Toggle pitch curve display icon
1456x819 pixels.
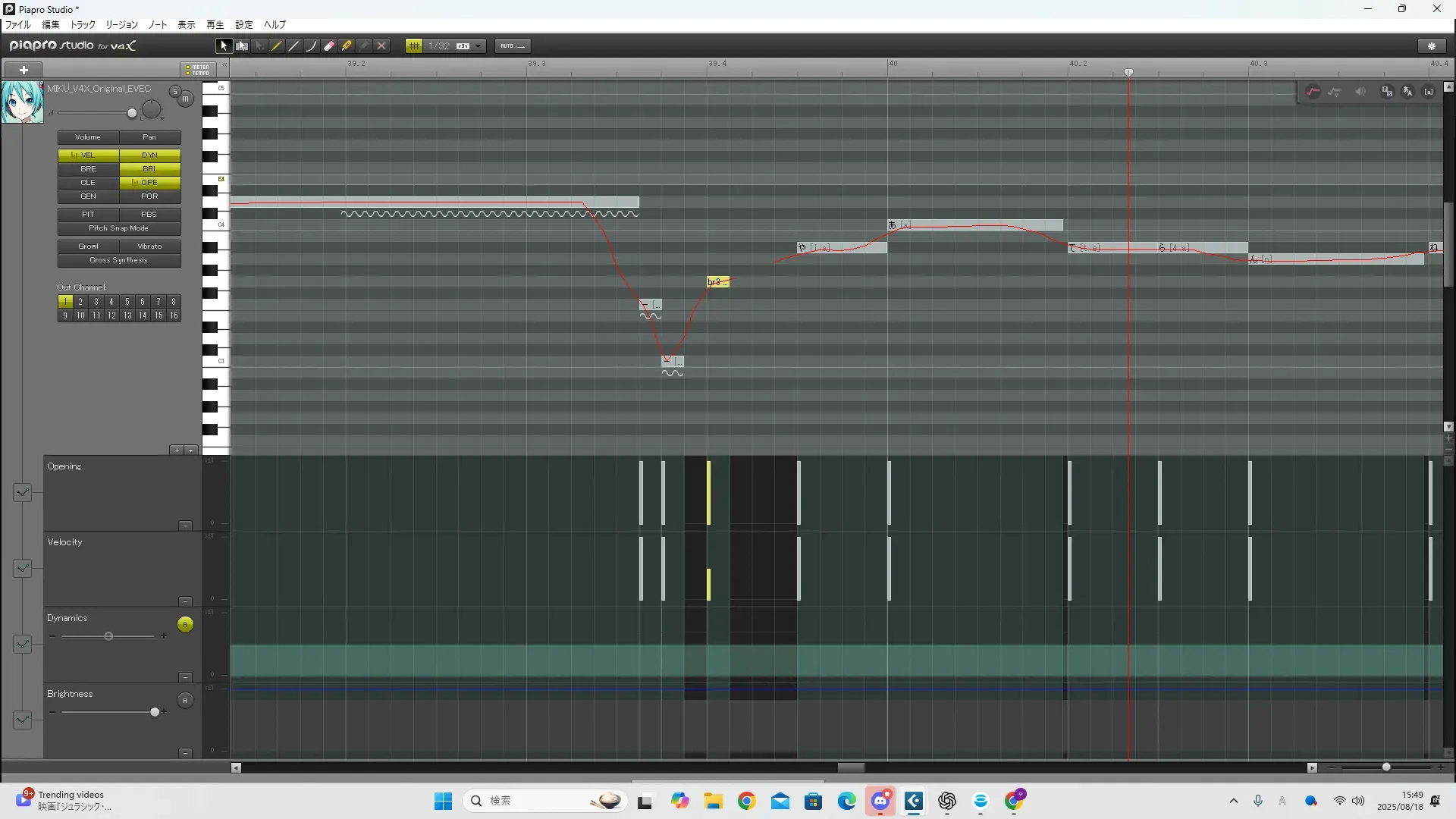(1313, 92)
